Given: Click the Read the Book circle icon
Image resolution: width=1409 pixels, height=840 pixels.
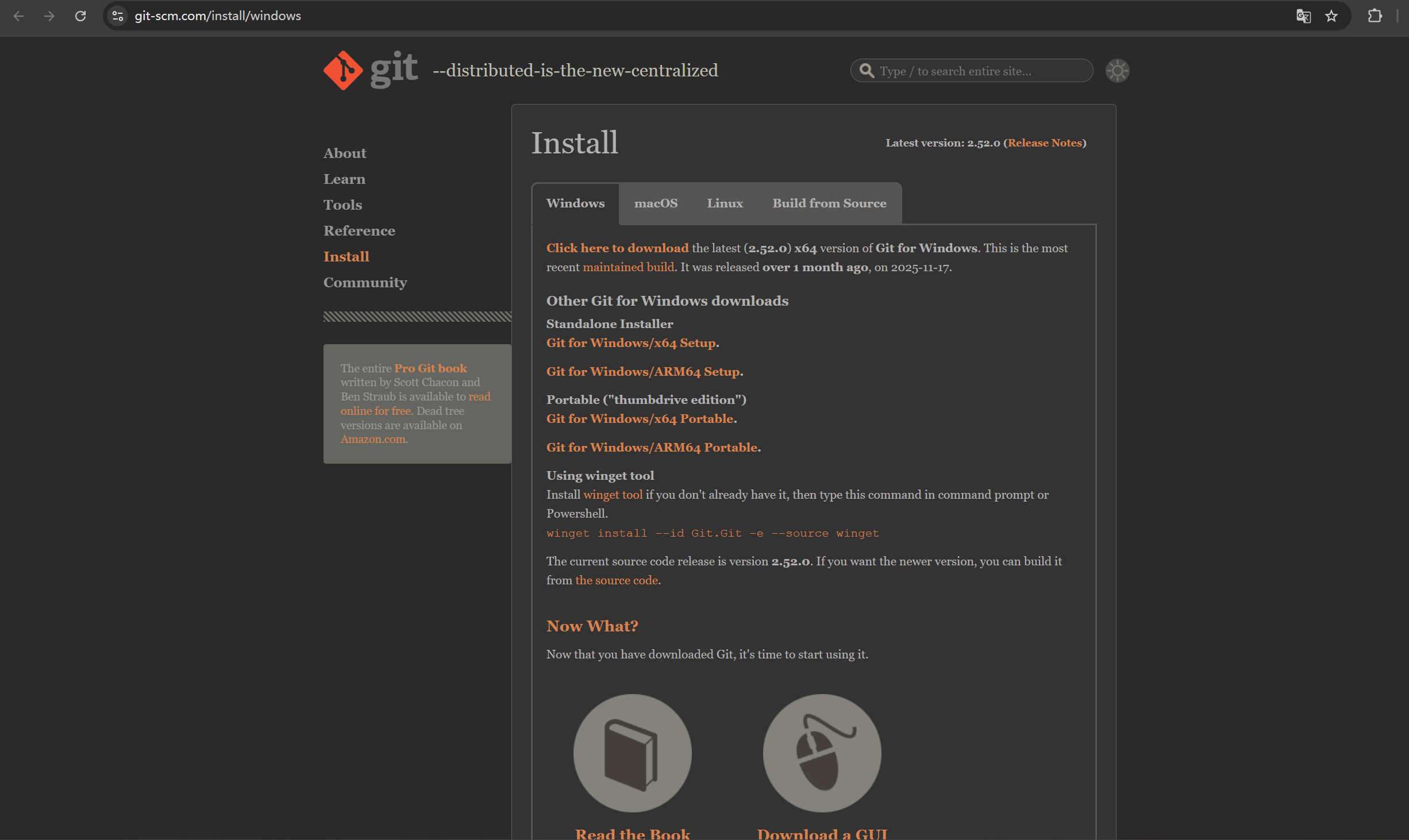Looking at the screenshot, I should pos(633,753).
